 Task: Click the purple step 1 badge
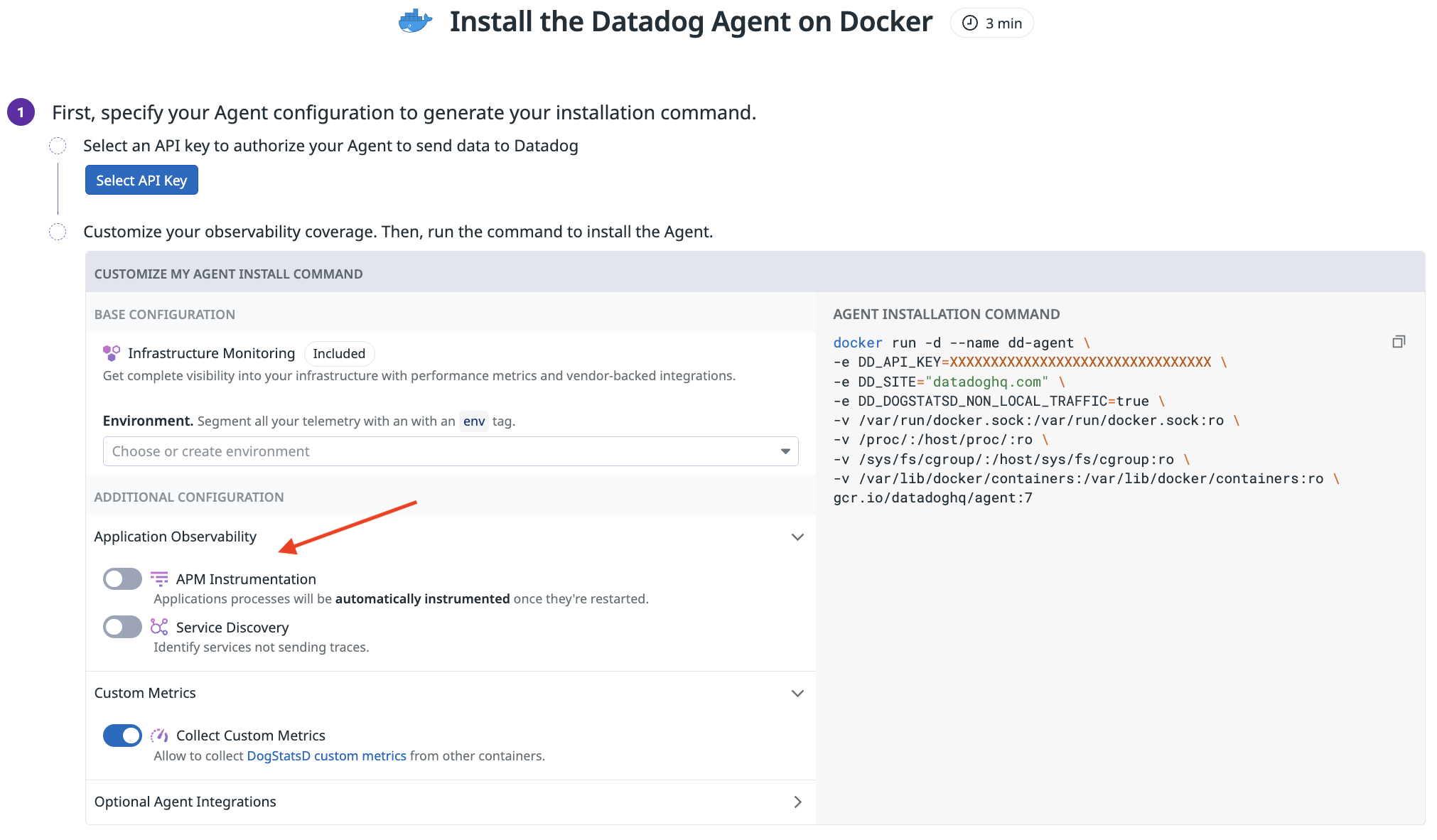tap(21, 112)
